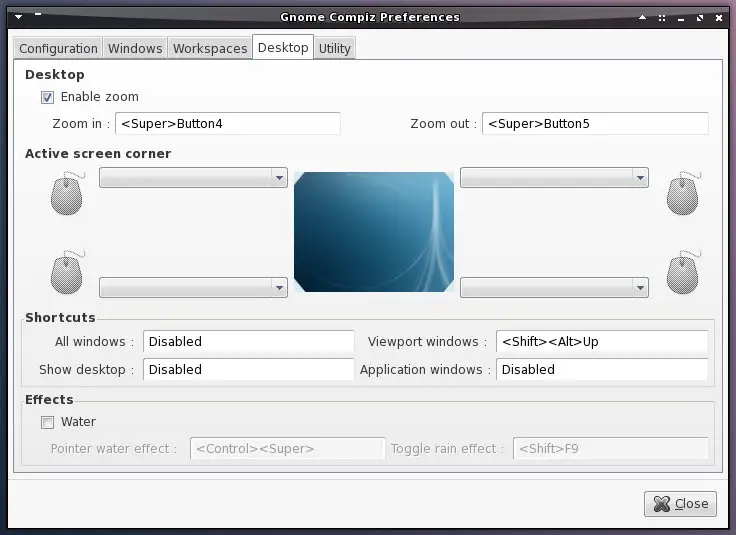Click the Zoom in shortcut field
This screenshot has width=736, height=535.
228,123
